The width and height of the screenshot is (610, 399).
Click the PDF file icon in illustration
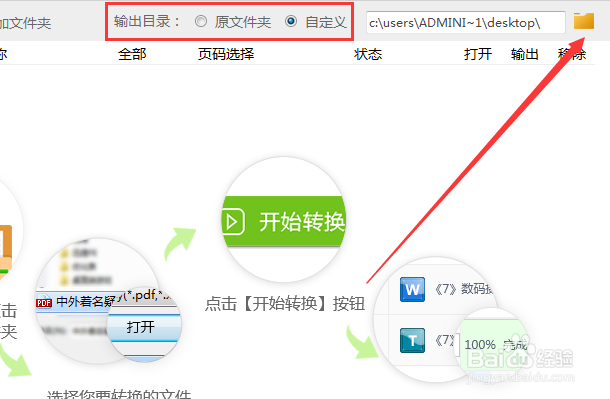[x=44, y=302]
